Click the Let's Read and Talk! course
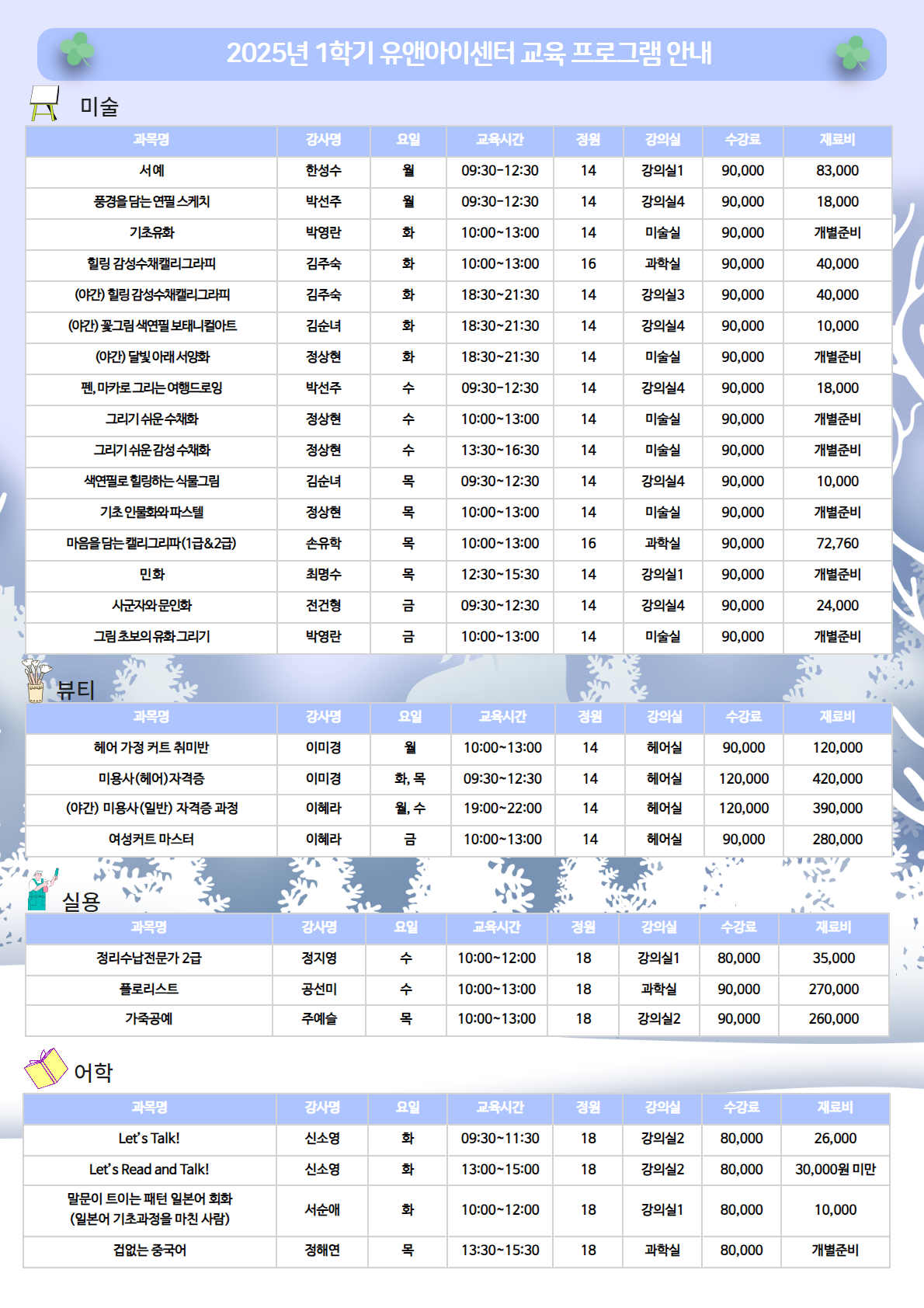The image size is (924, 1308). [149, 1170]
